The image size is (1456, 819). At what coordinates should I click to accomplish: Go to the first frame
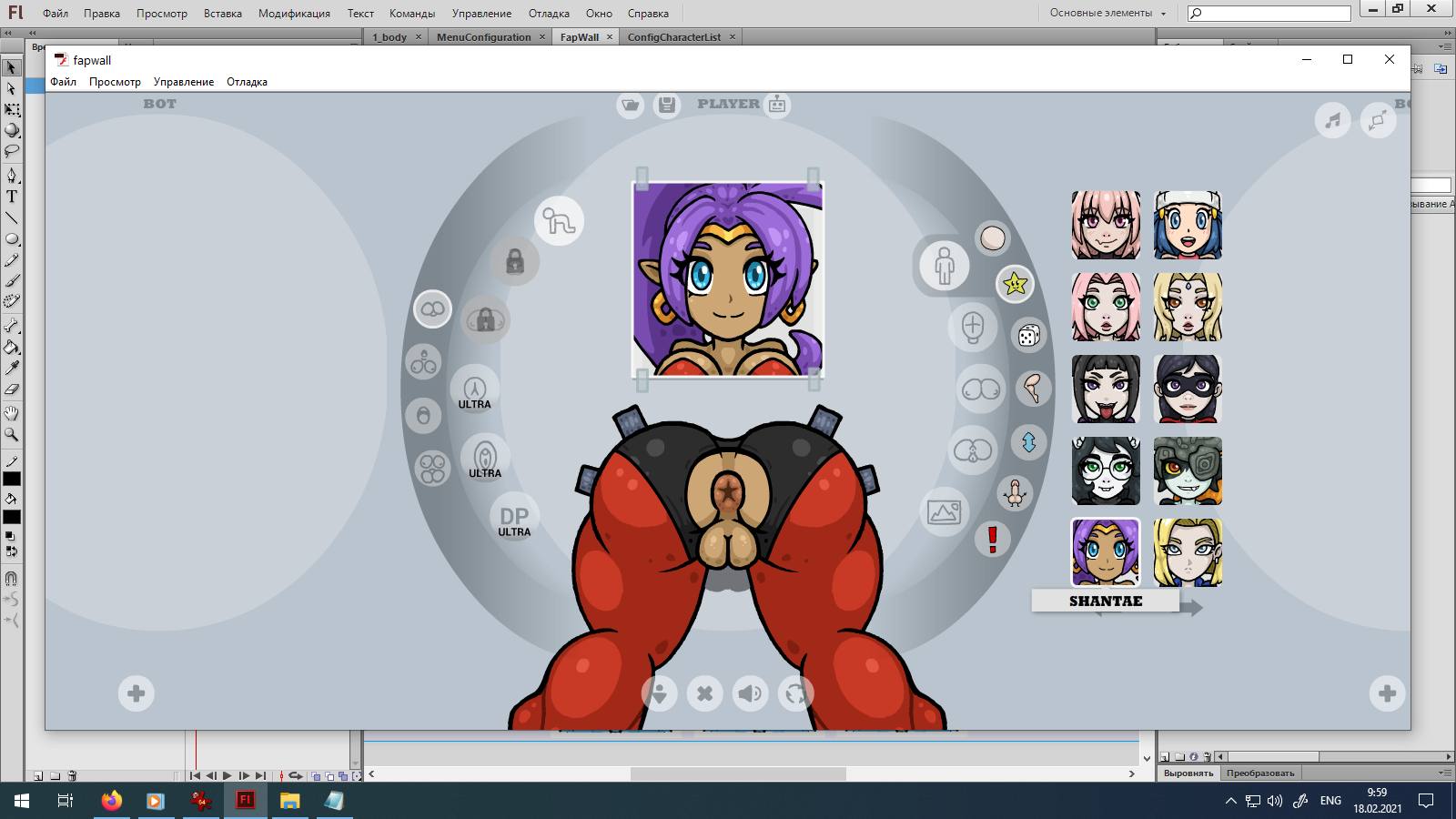click(x=195, y=776)
